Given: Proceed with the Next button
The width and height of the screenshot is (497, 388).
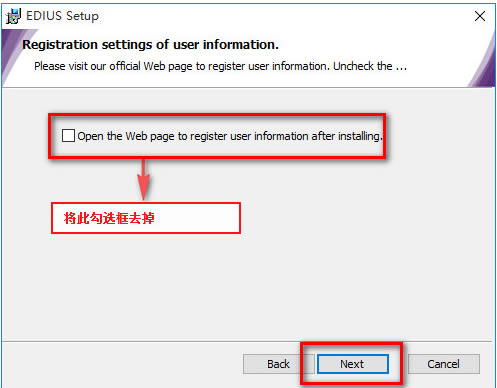Looking at the screenshot, I should tap(353, 364).
